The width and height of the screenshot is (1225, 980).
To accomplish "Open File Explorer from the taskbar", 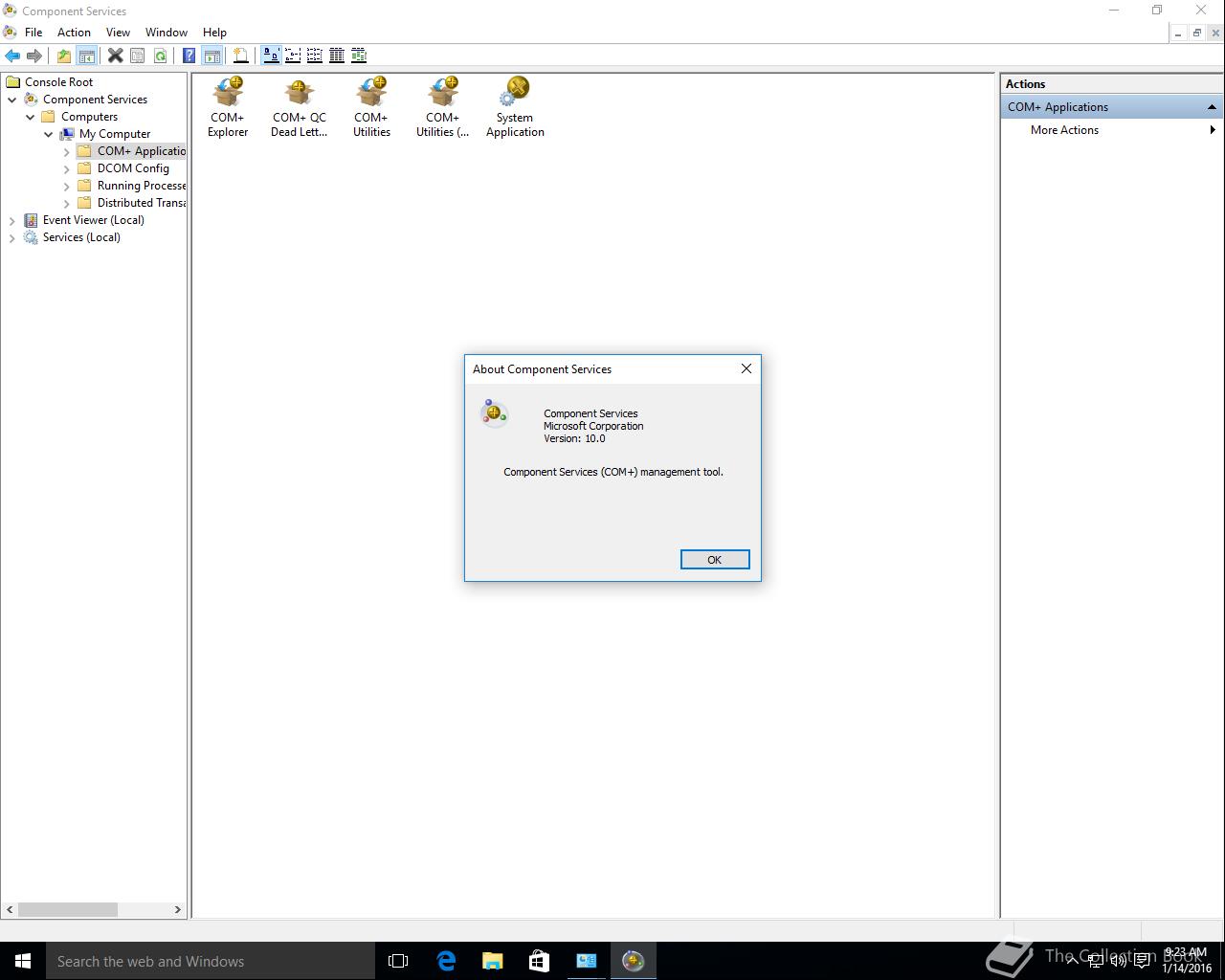I will point(492,961).
